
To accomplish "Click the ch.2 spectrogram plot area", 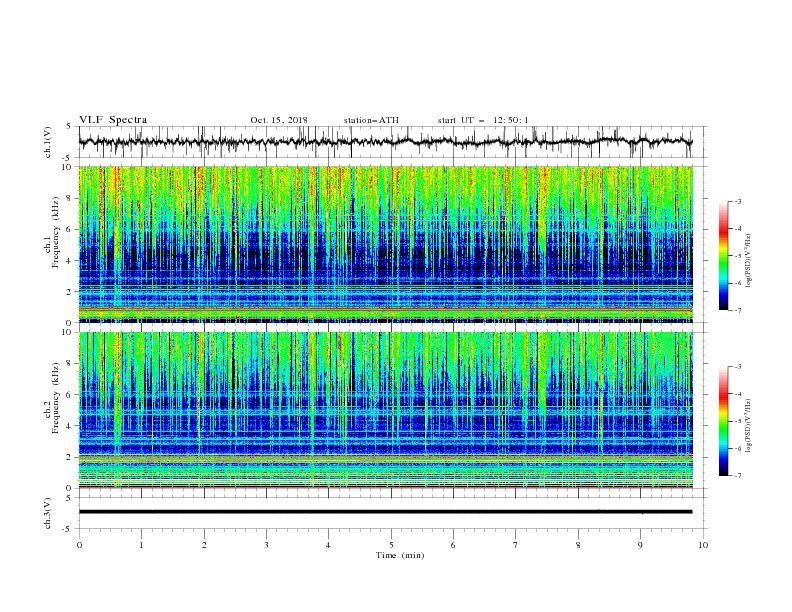I will [385, 410].
